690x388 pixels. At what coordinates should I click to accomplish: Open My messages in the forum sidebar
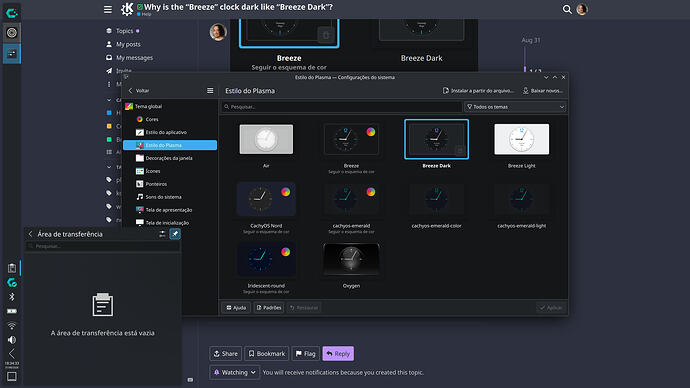tap(134, 58)
